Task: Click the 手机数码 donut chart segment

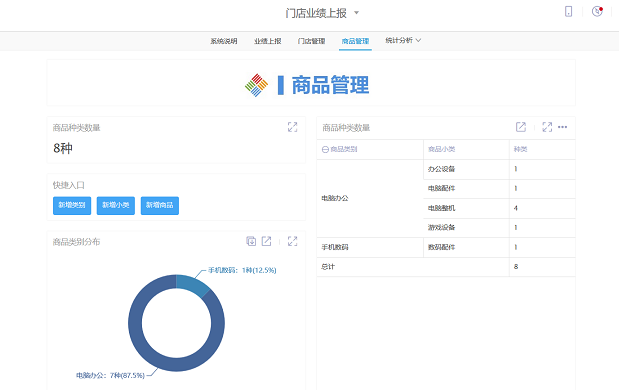Action: click(x=193, y=284)
